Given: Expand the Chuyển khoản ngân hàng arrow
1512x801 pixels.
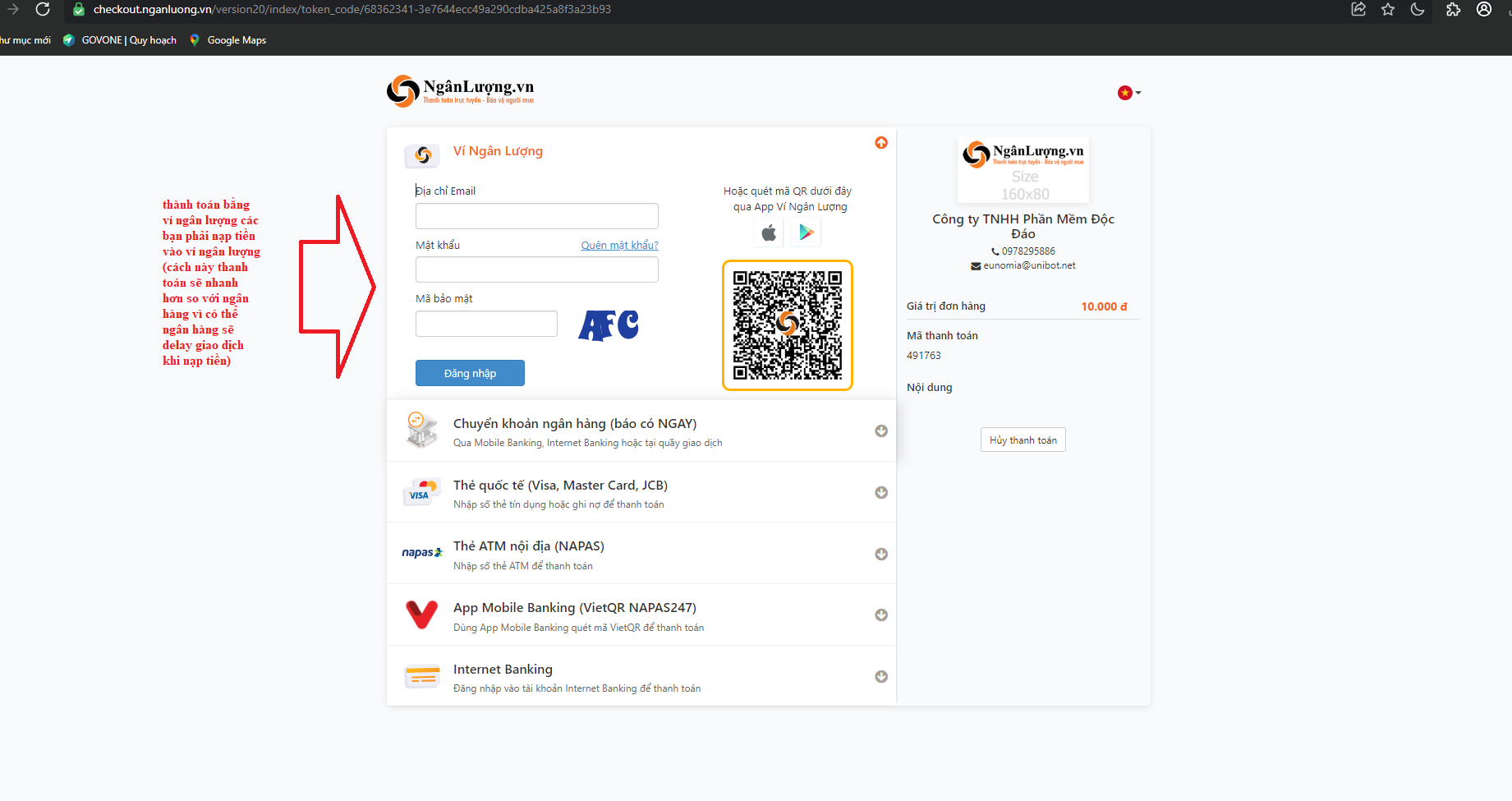Looking at the screenshot, I should [x=881, y=431].
